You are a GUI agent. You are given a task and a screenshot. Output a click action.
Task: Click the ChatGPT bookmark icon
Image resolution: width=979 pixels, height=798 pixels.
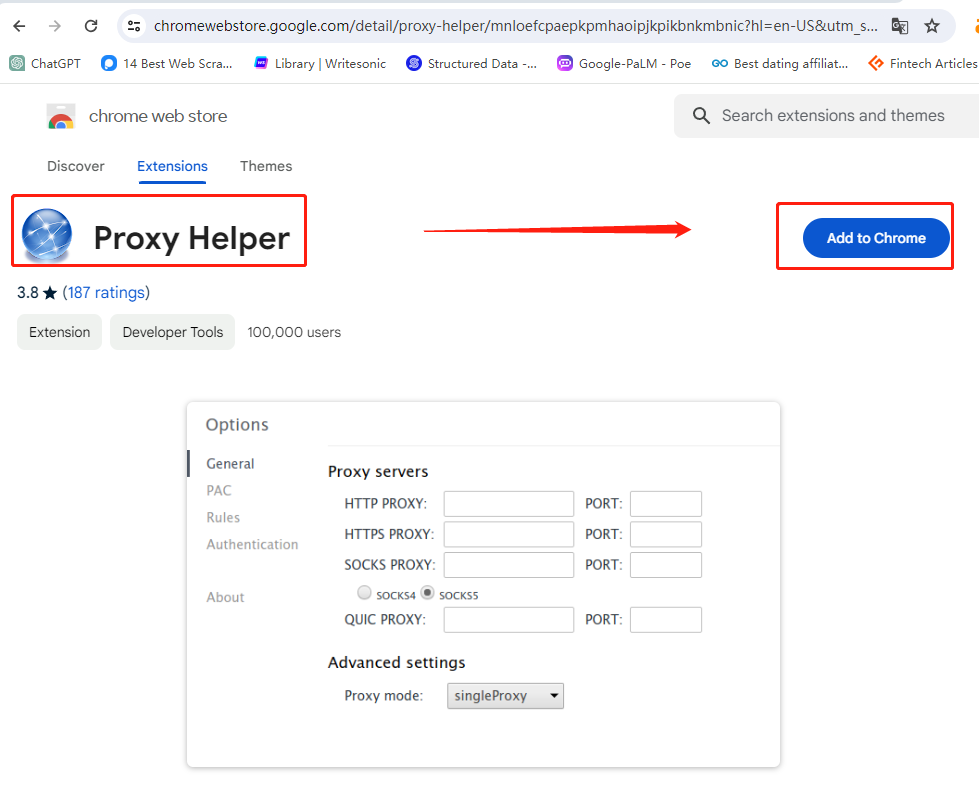click(18, 63)
